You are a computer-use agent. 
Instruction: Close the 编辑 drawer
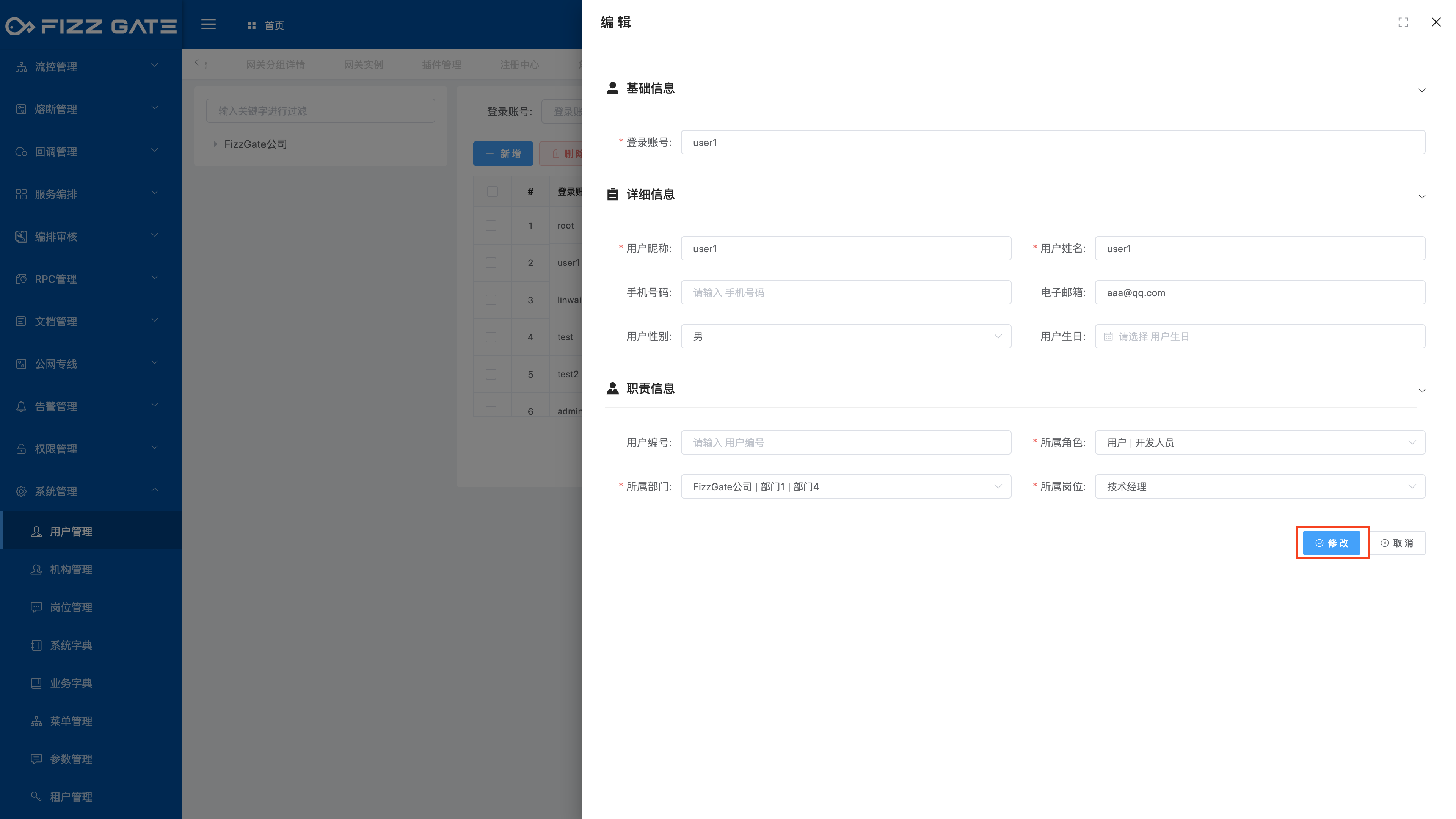[1436, 22]
